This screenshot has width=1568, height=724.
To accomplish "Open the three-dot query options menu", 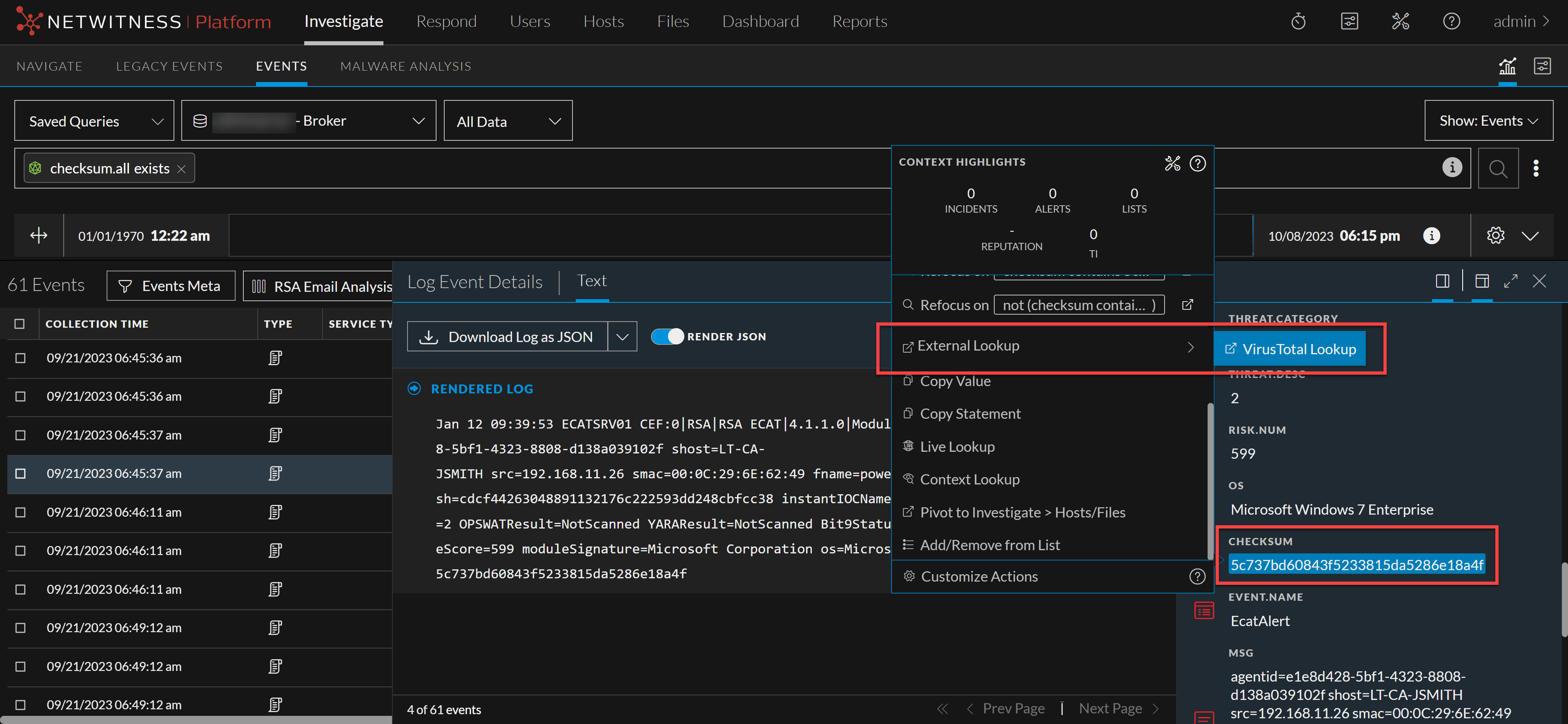I will tap(1536, 169).
